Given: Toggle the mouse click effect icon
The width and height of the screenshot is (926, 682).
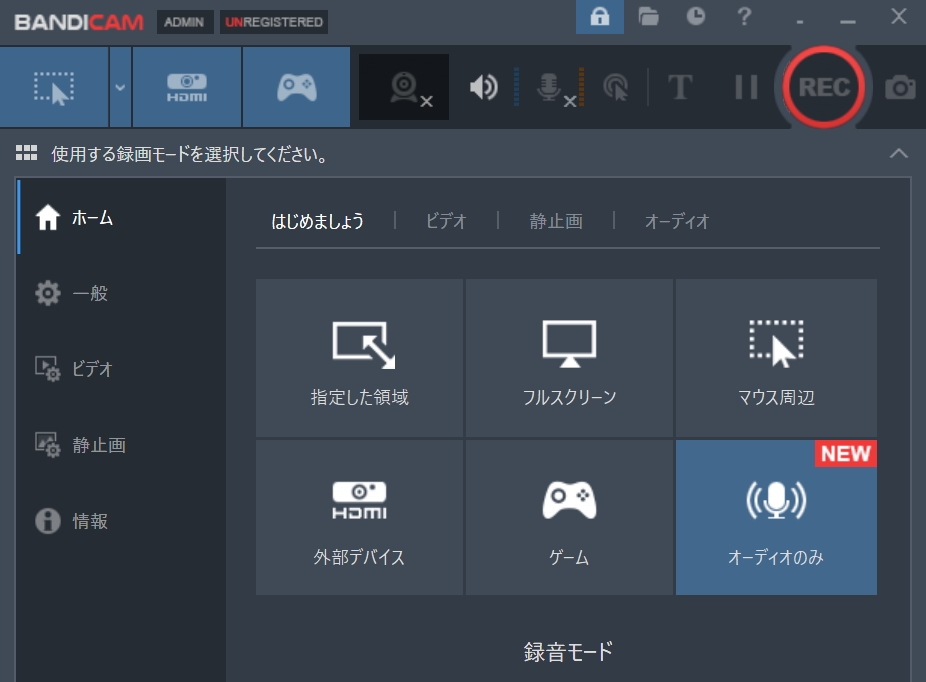Looking at the screenshot, I should [x=615, y=88].
